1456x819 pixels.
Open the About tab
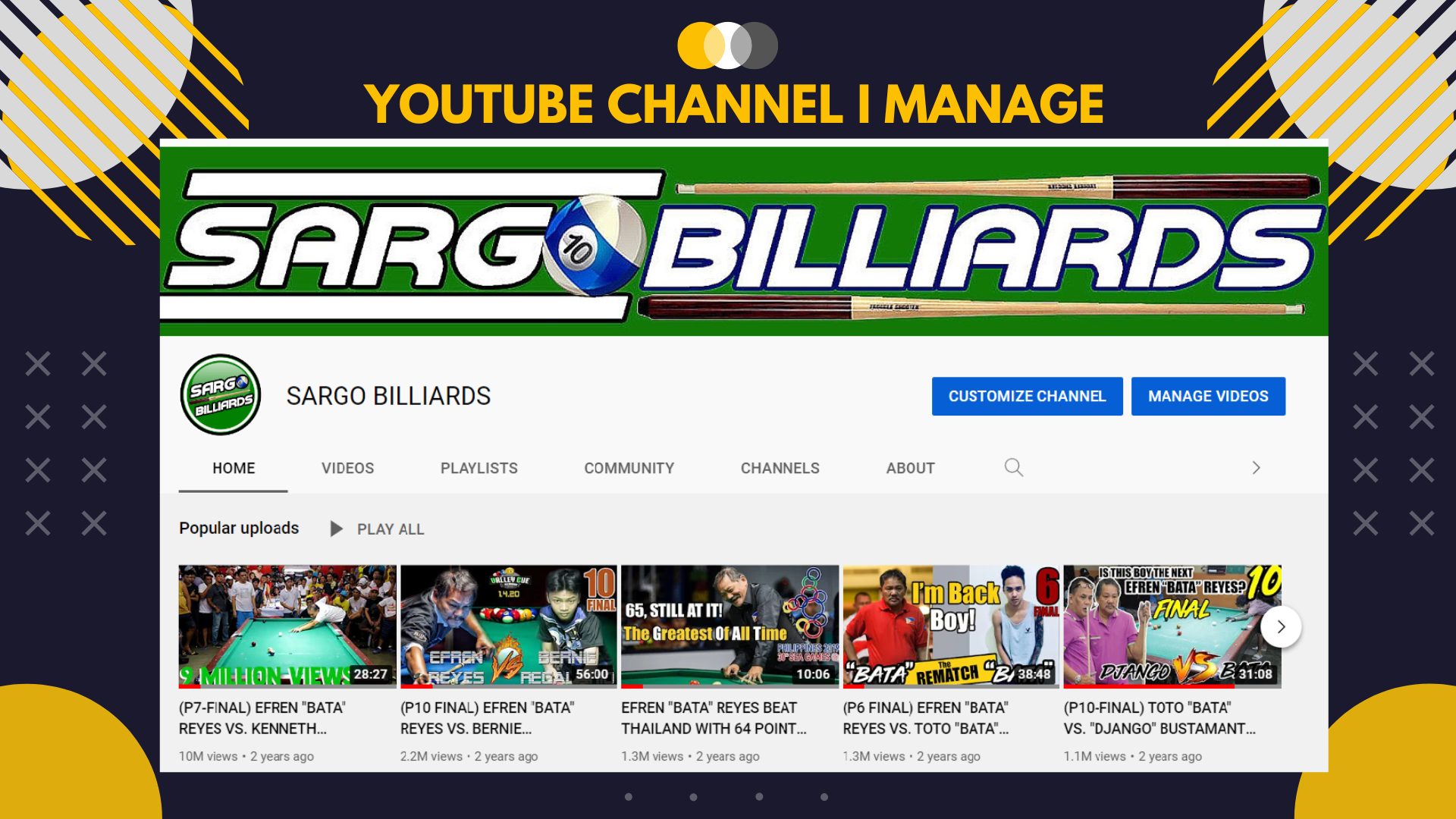point(910,468)
